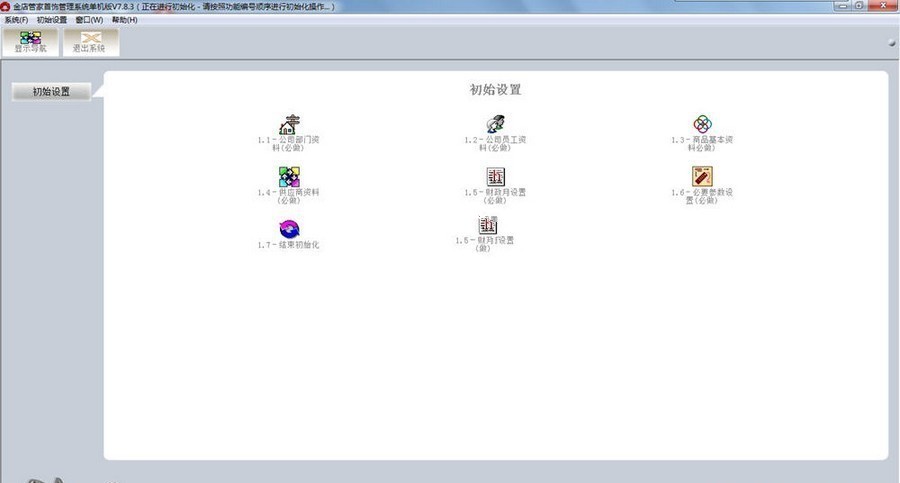
Task: Close the application window
Action: click(884, 5)
